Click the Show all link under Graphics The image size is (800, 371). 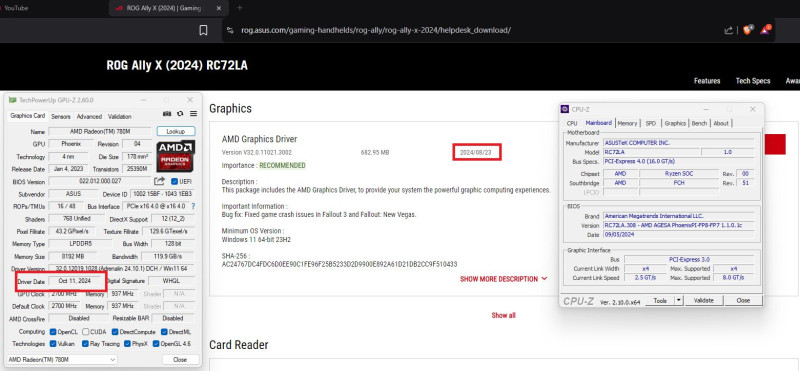504,315
